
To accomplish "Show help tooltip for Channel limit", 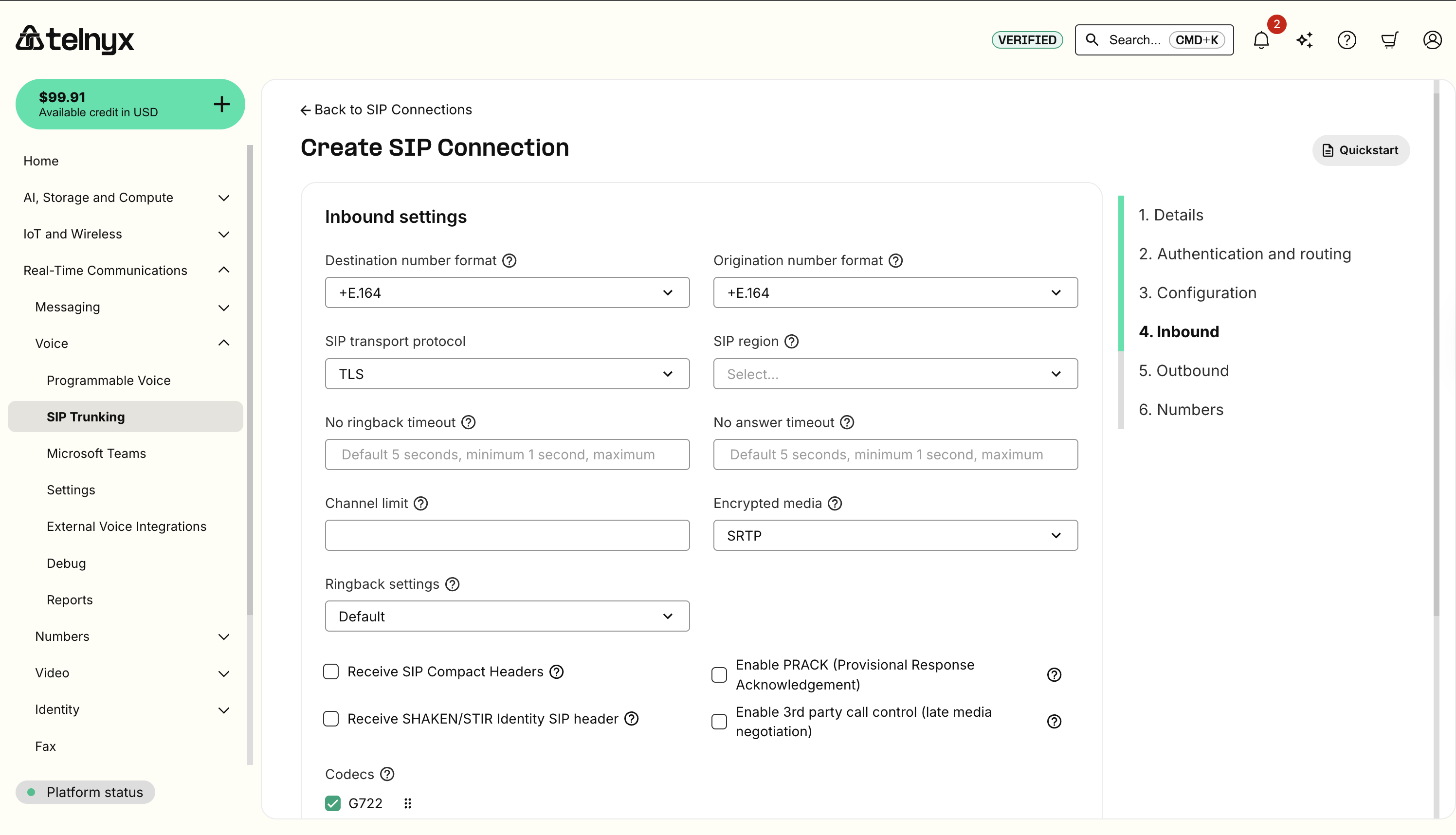I will 421,504.
